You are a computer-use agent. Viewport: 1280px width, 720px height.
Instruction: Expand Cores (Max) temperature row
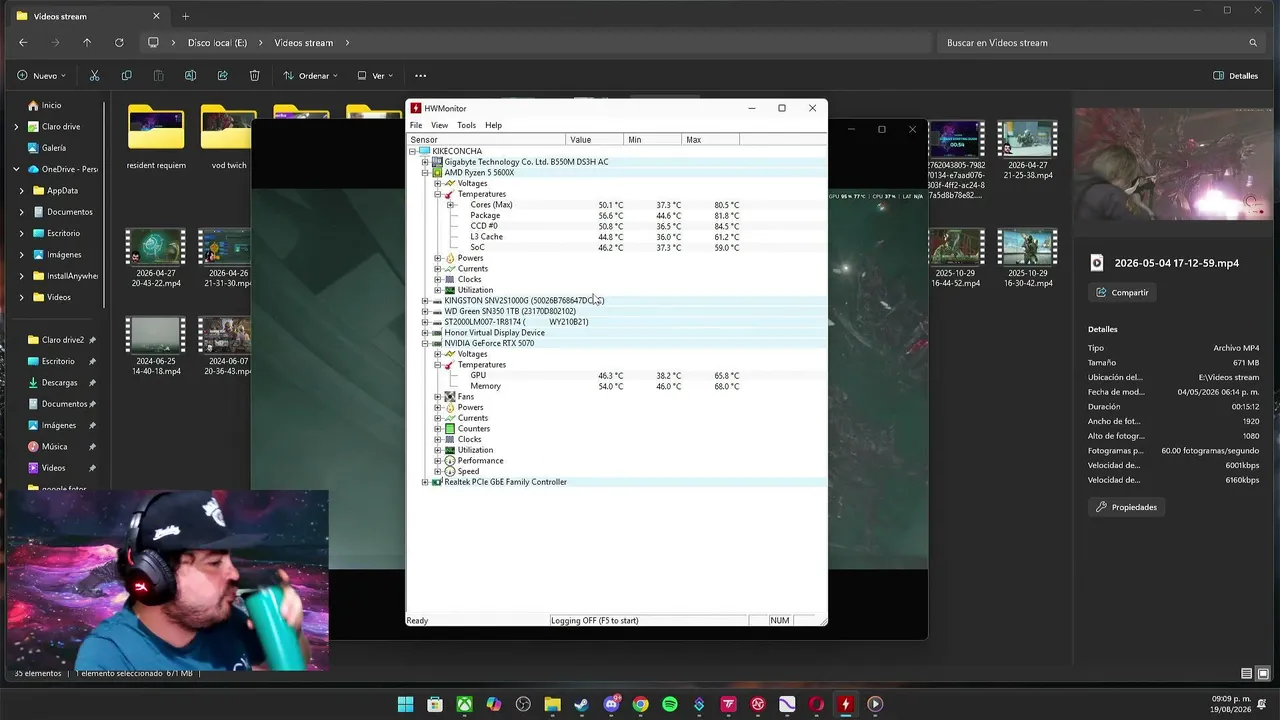450,205
